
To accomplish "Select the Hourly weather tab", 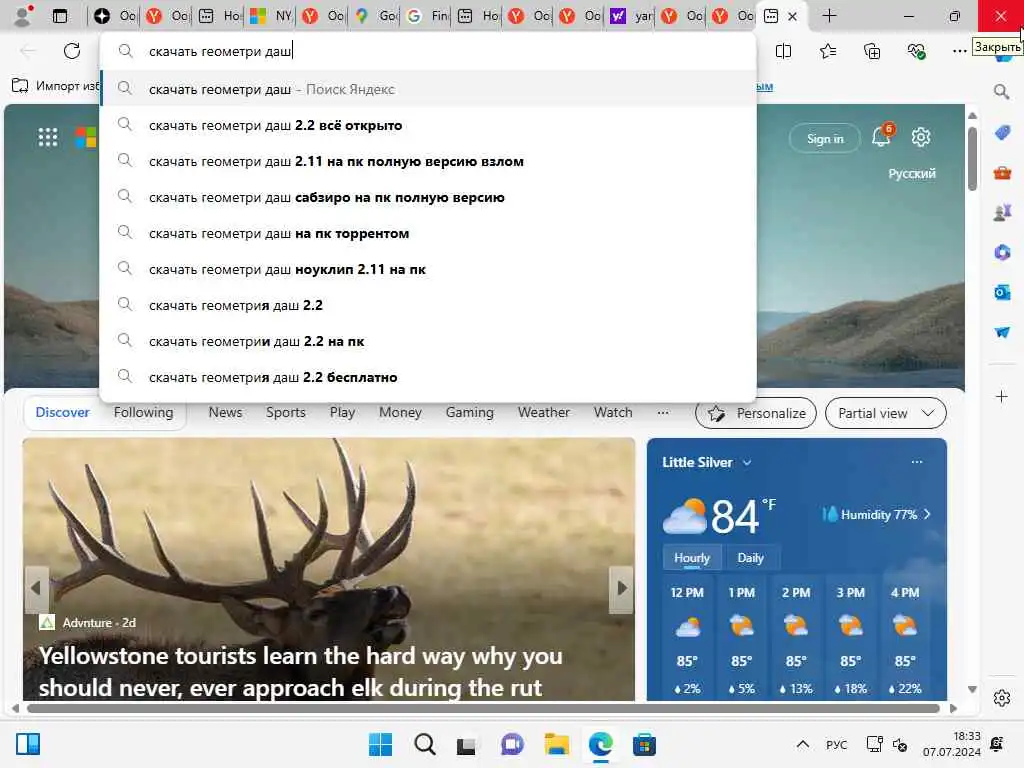I will [x=692, y=558].
